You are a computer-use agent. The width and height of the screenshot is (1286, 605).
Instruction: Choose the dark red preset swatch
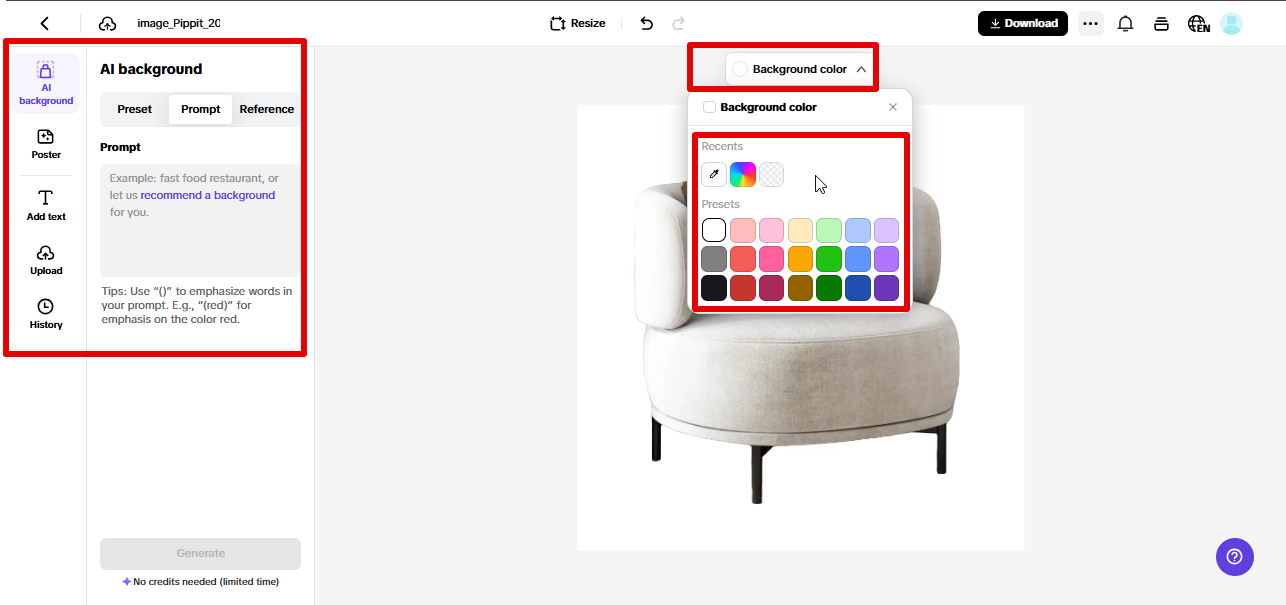pos(743,288)
